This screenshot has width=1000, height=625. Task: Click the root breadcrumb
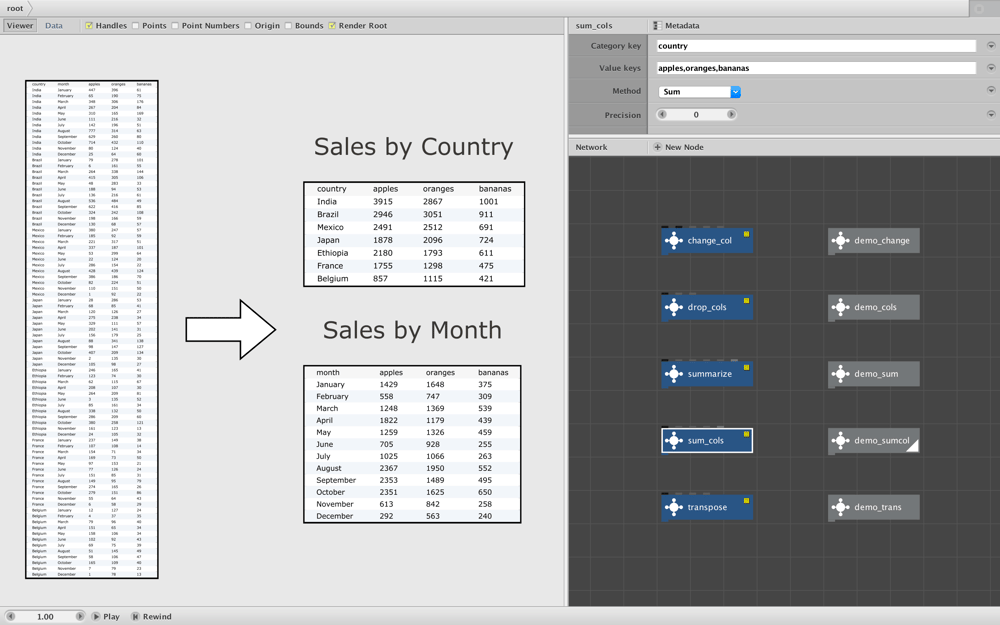(15, 8)
